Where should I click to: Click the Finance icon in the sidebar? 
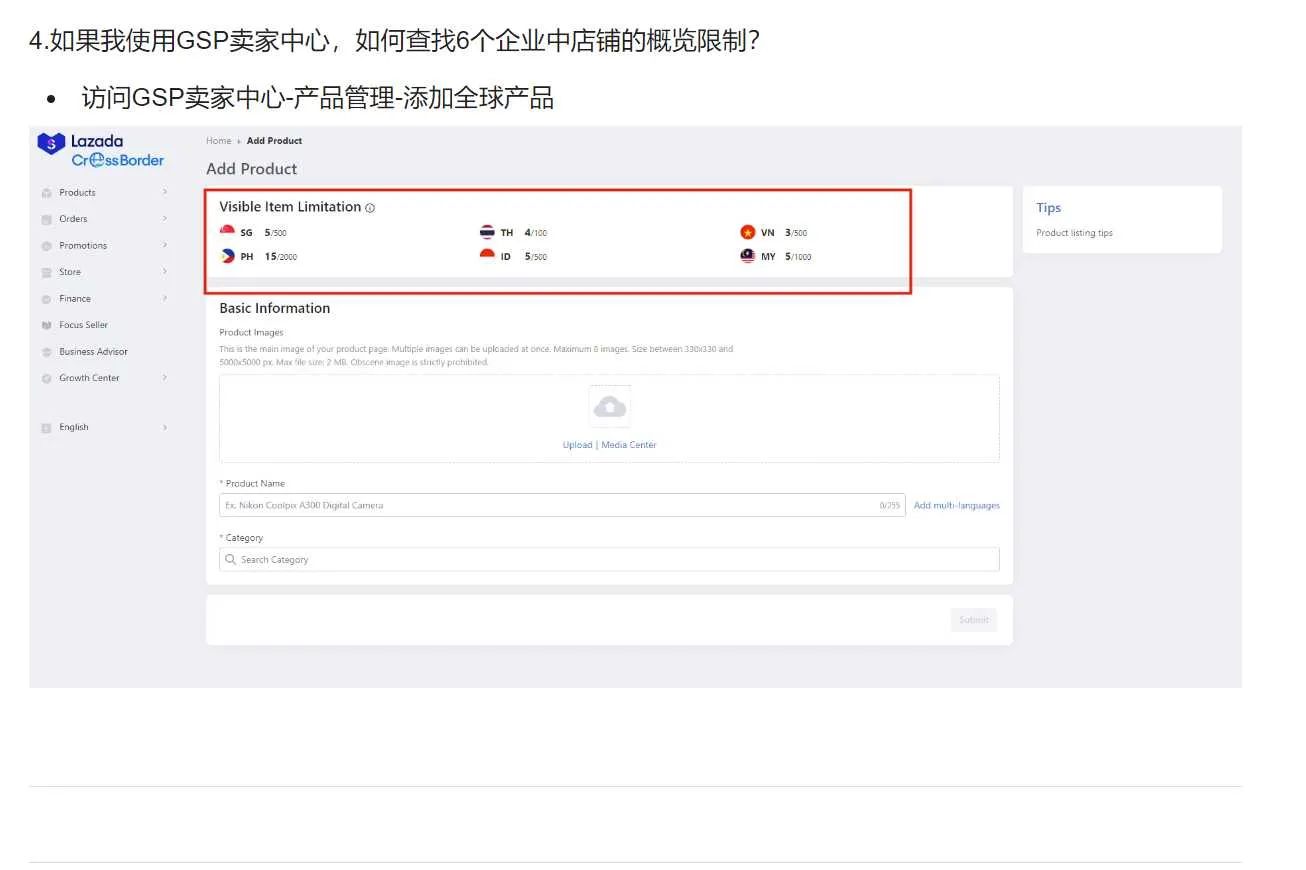coord(46,298)
